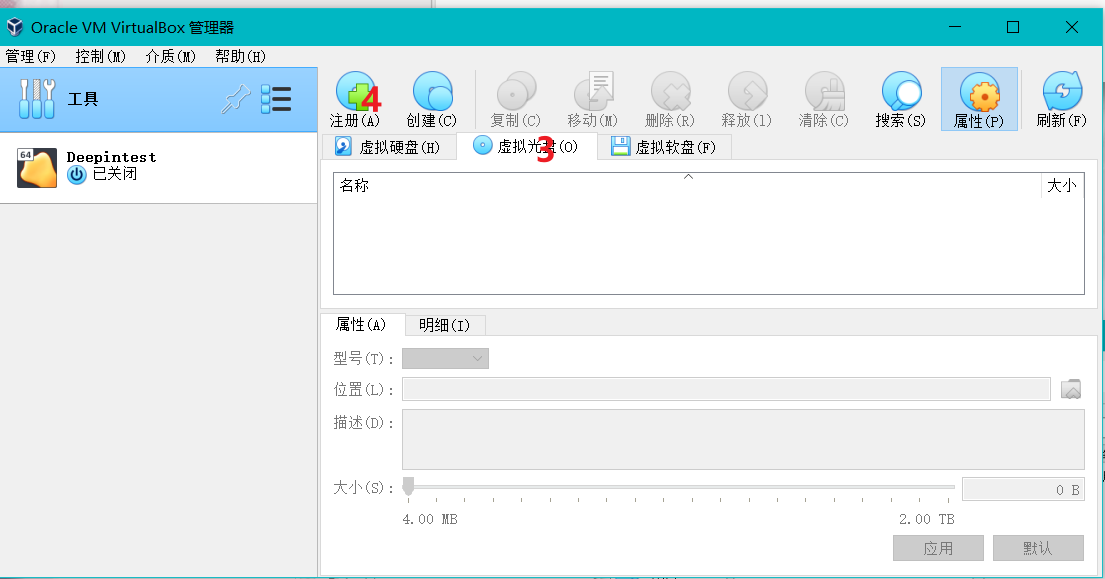Select the 属性(A) attributes tab
Image resolution: width=1105 pixels, height=579 pixels.
[362, 324]
